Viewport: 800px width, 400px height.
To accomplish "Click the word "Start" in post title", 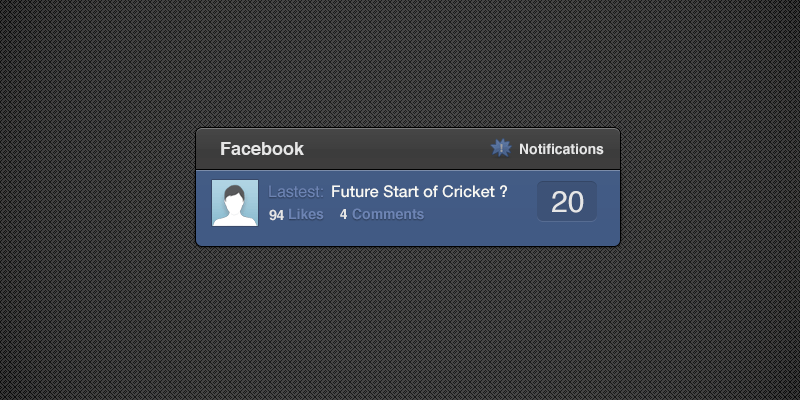I will pos(403,192).
